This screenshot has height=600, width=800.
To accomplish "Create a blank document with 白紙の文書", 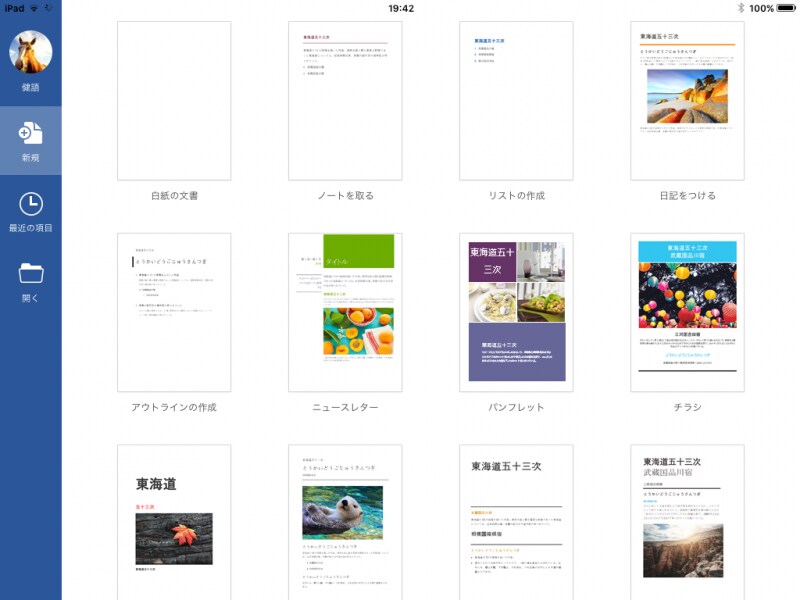I will pos(174,98).
